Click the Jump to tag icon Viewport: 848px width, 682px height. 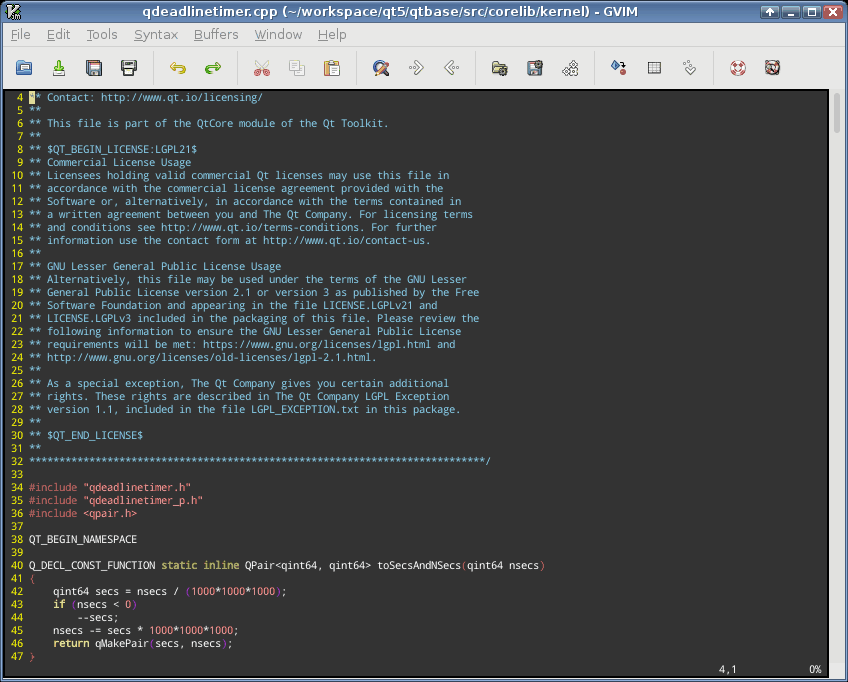click(x=690, y=68)
